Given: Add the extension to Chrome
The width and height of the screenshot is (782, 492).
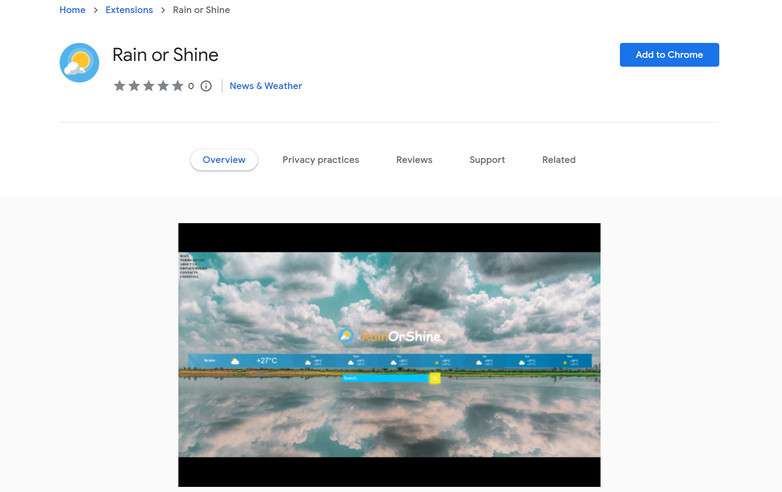Looking at the screenshot, I should pyautogui.click(x=669, y=55).
